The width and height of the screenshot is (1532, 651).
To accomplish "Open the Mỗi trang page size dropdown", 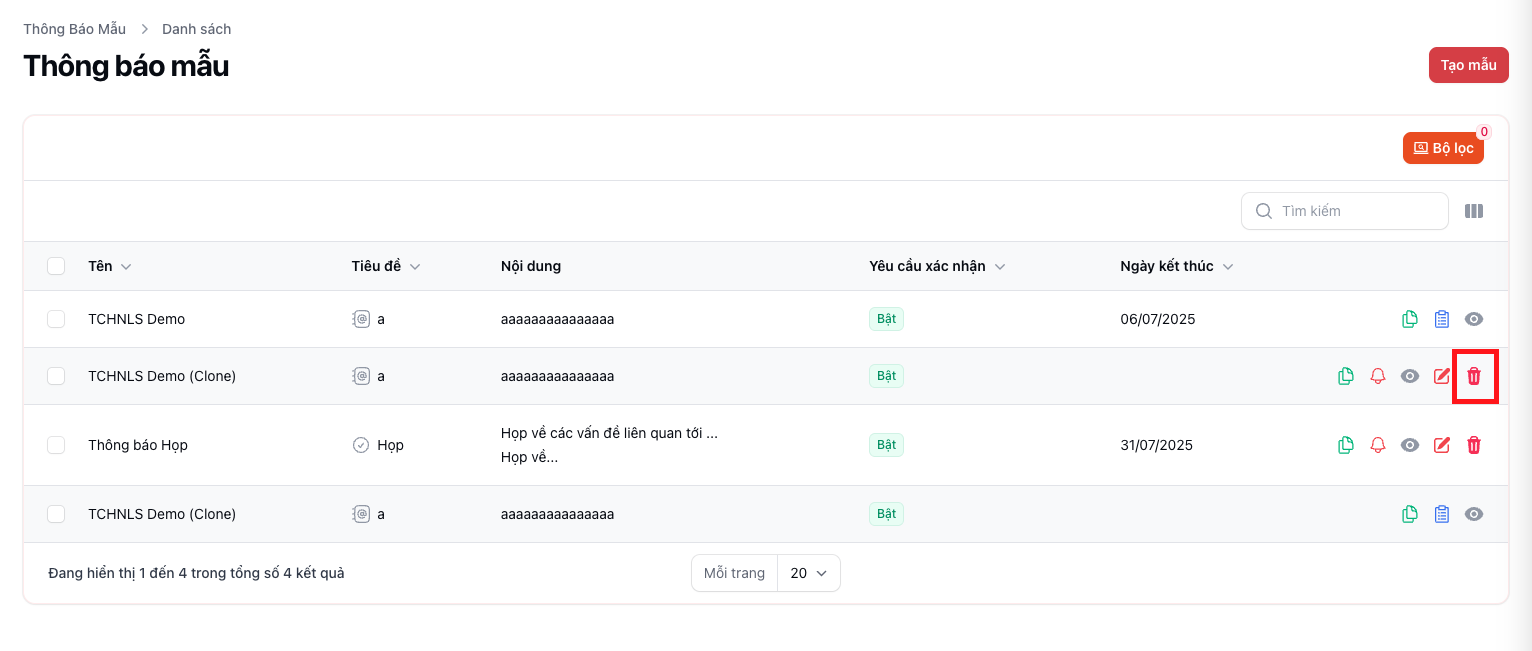I will click(808, 573).
